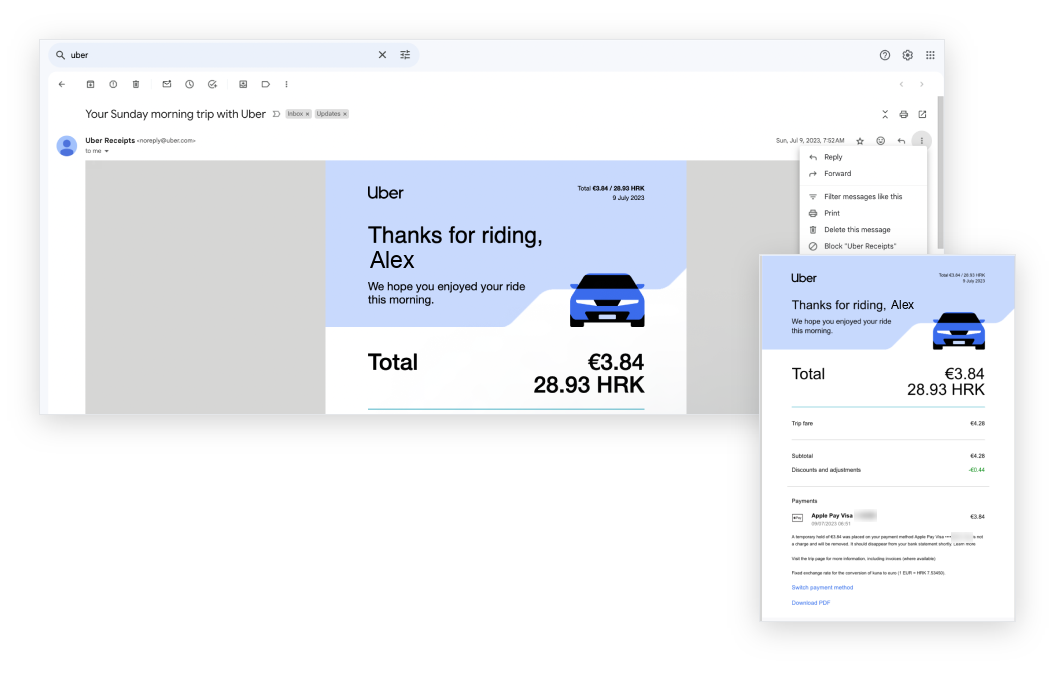The width and height of the screenshot is (1055, 673).
Task: Collapse all messages icon
Action: tap(885, 114)
